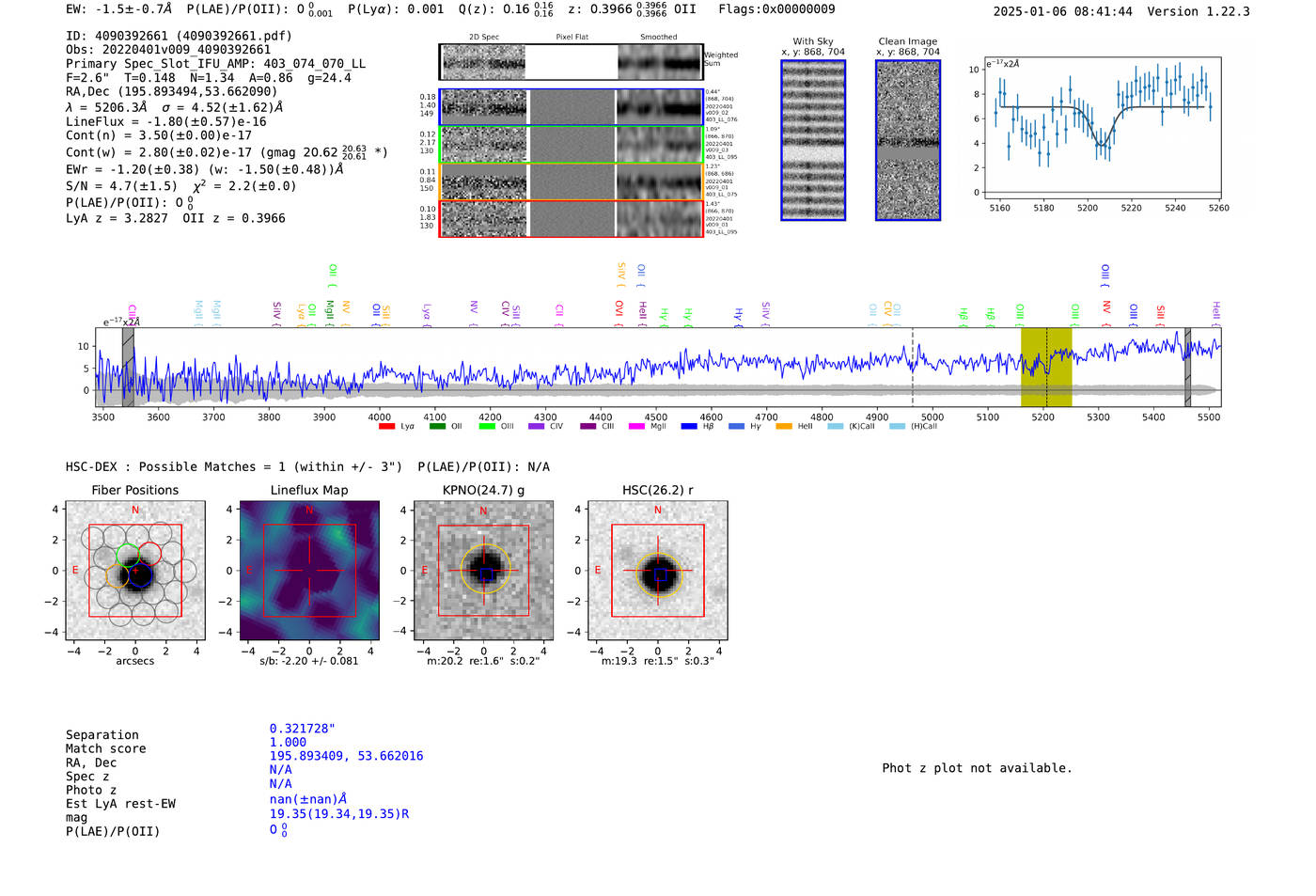Select the orange-bordered fiber spectrum row

click(572, 181)
